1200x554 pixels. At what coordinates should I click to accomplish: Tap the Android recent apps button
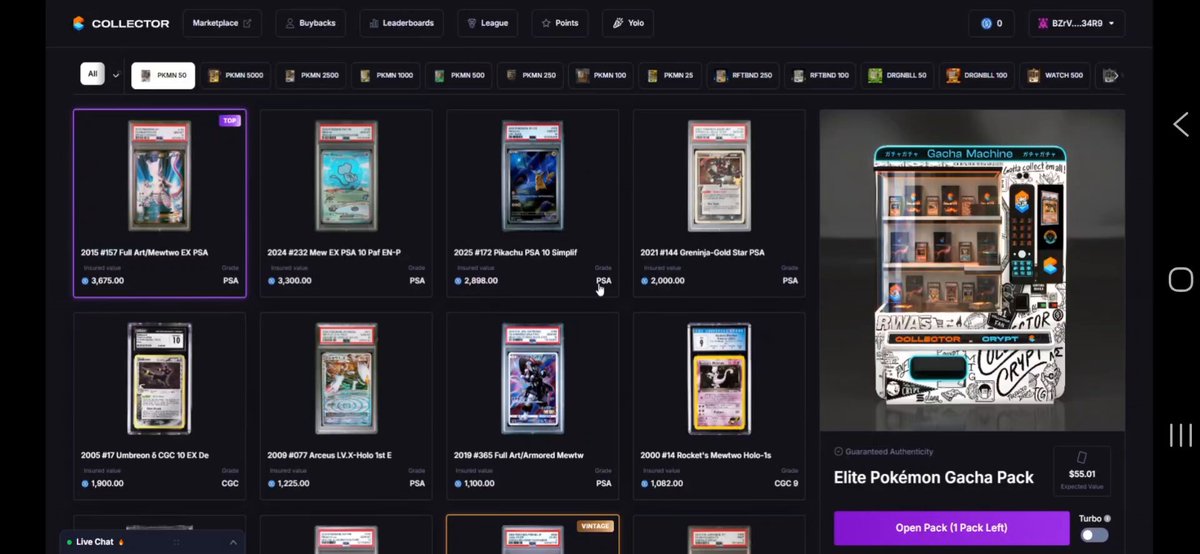1180,435
